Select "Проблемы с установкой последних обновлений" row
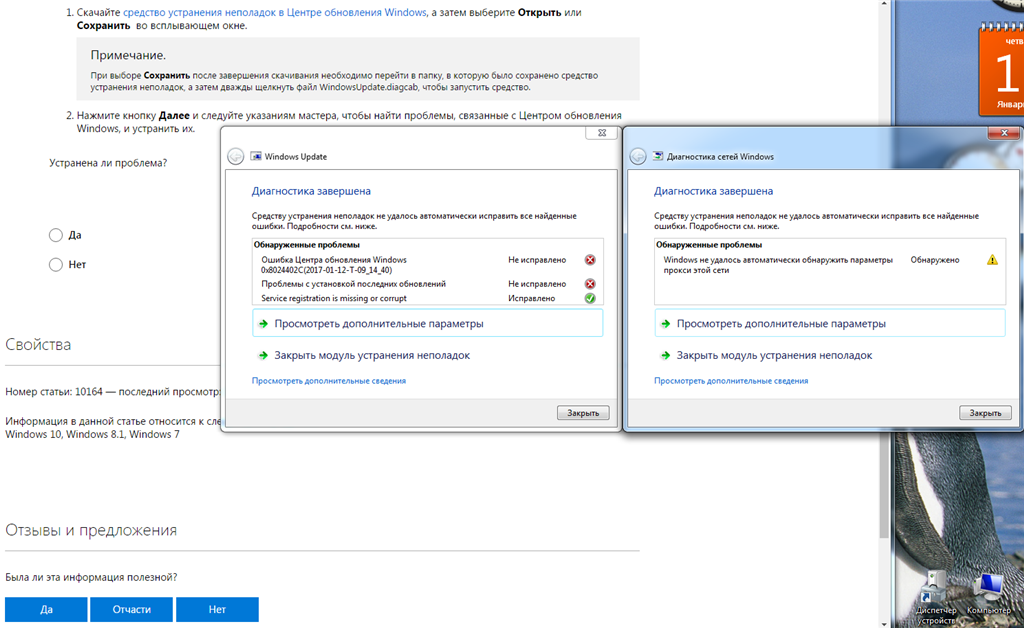Viewport: 1024px width, 628px height. (x=427, y=284)
